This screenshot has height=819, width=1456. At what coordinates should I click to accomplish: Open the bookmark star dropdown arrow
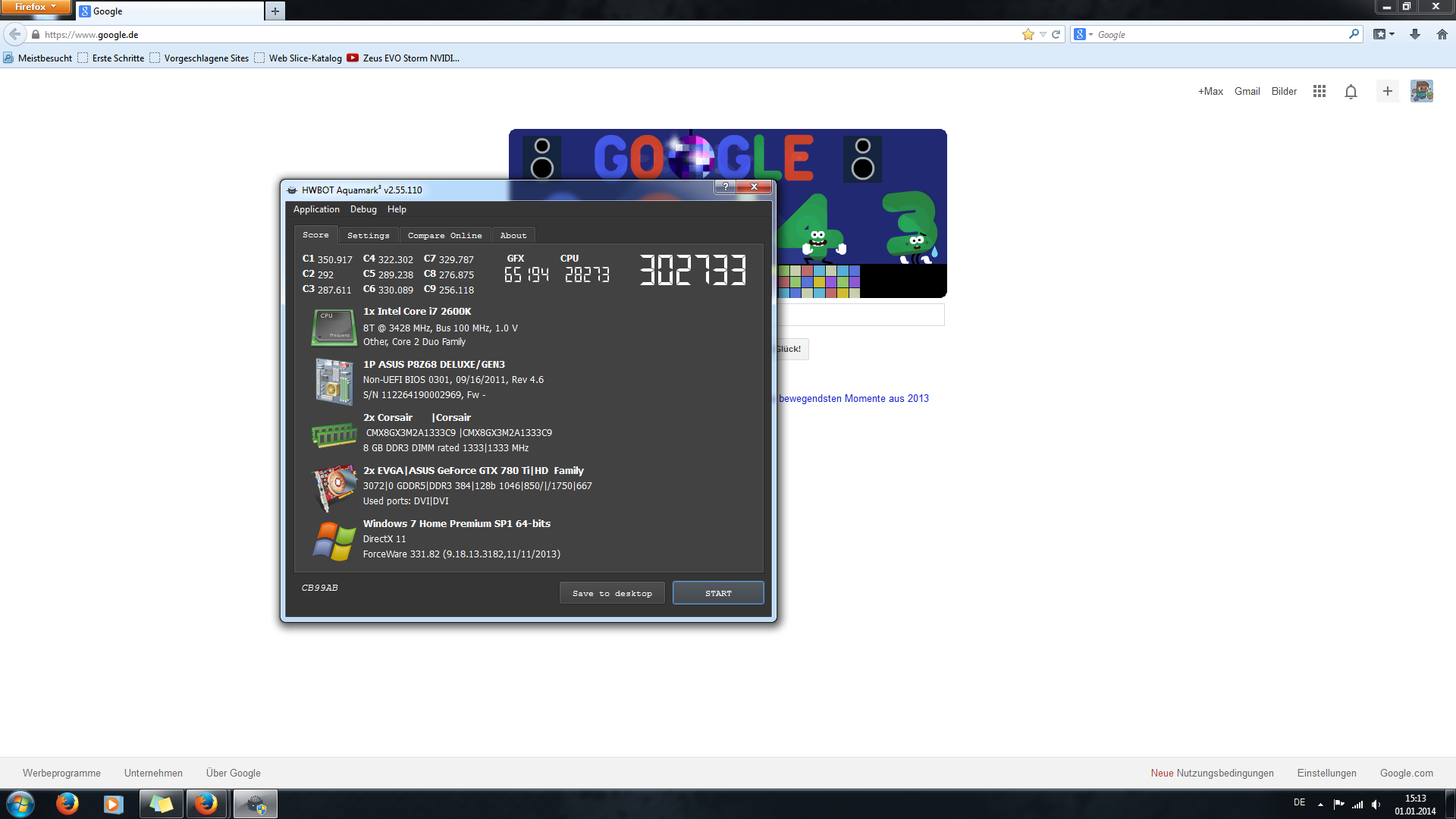[1043, 34]
